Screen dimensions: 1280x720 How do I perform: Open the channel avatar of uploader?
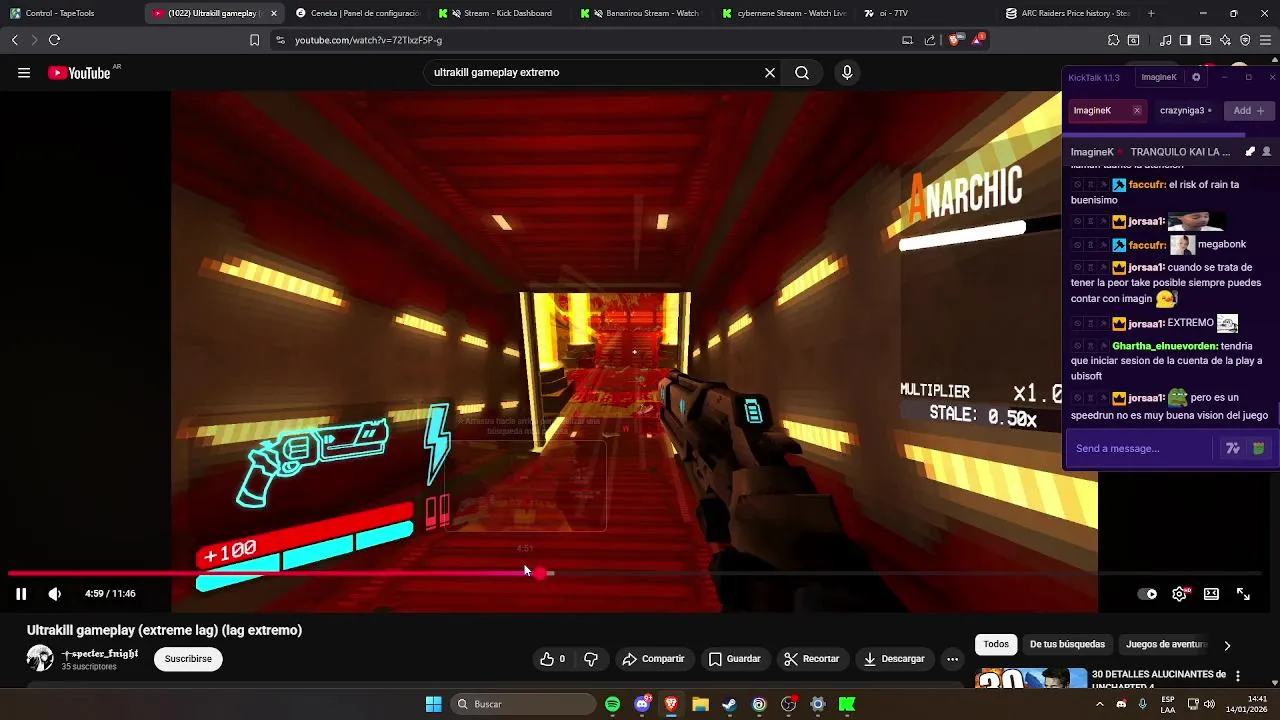pyautogui.click(x=40, y=658)
